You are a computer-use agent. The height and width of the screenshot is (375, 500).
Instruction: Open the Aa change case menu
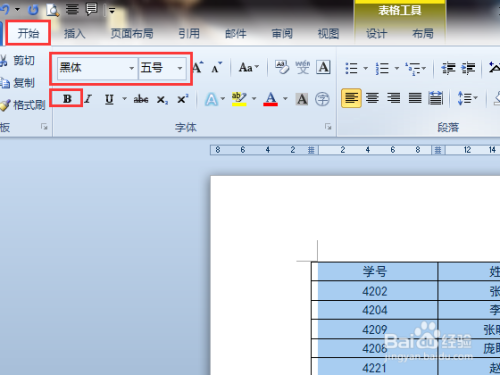coord(249,68)
